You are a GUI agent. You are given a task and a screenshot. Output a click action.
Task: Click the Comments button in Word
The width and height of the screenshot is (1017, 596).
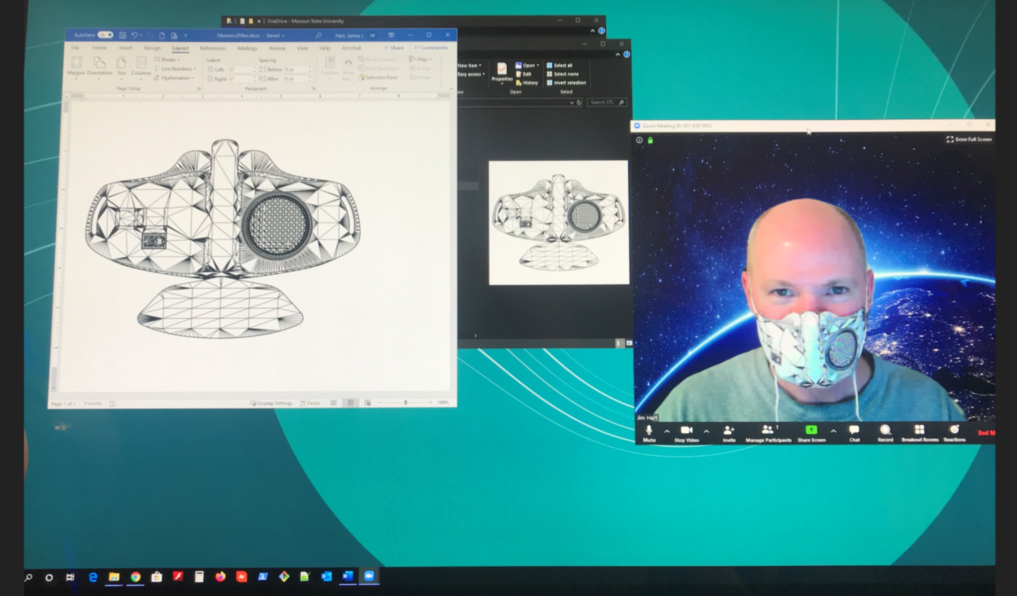click(x=431, y=48)
